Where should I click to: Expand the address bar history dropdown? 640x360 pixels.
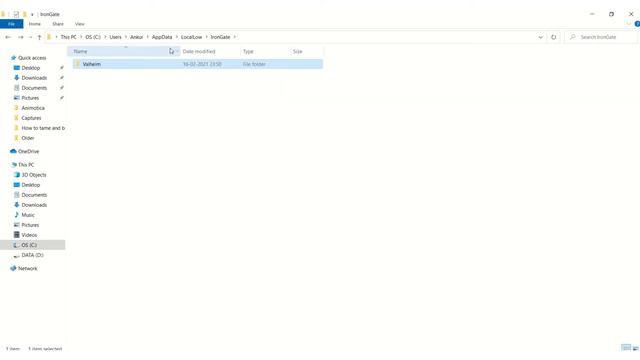click(540, 37)
